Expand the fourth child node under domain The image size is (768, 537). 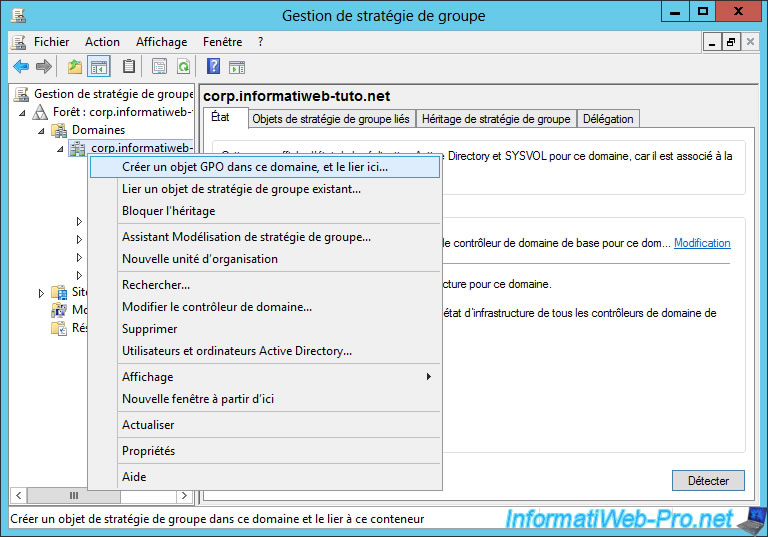pos(79,275)
